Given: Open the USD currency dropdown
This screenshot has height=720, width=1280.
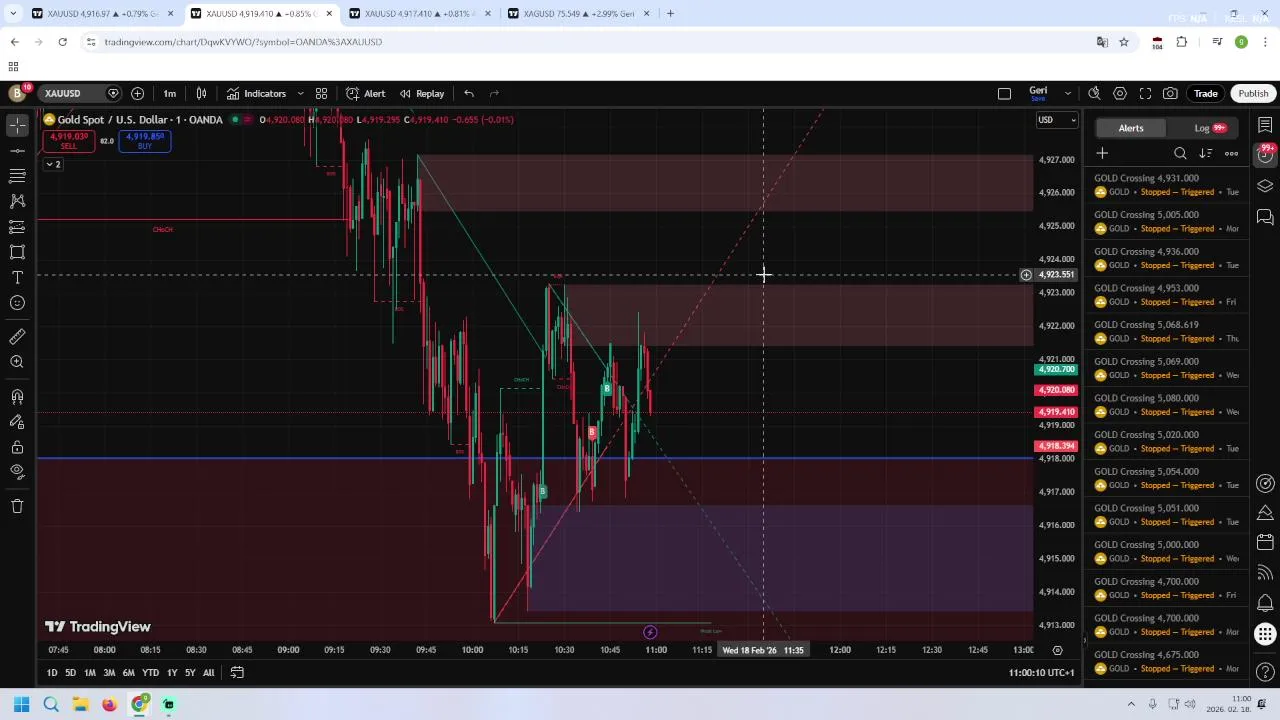Looking at the screenshot, I should tap(1057, 120).
